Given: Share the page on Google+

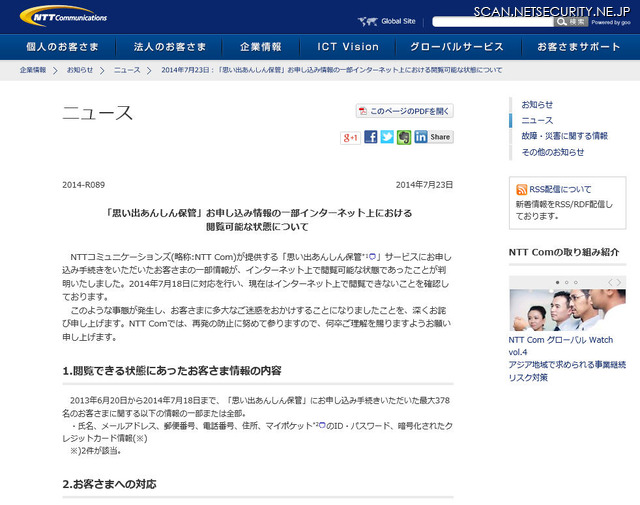Looking at the screenshot, I should click(x=350, y=137).
